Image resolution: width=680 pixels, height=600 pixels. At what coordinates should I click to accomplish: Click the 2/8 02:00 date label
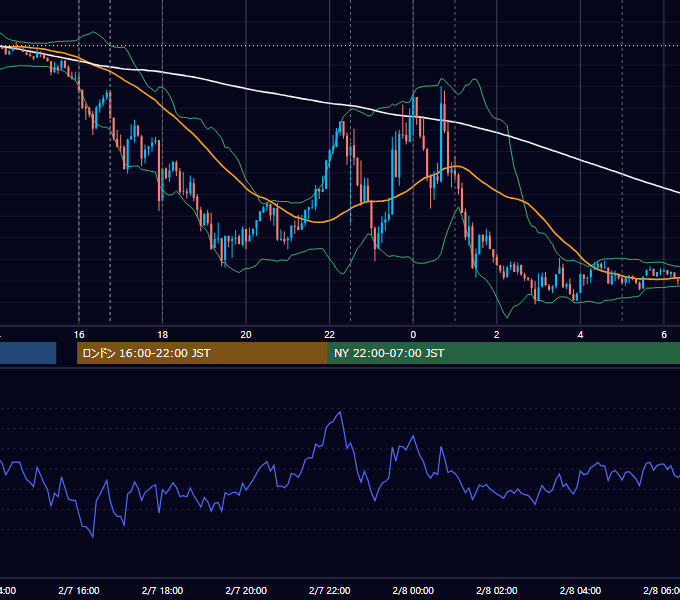497,590
